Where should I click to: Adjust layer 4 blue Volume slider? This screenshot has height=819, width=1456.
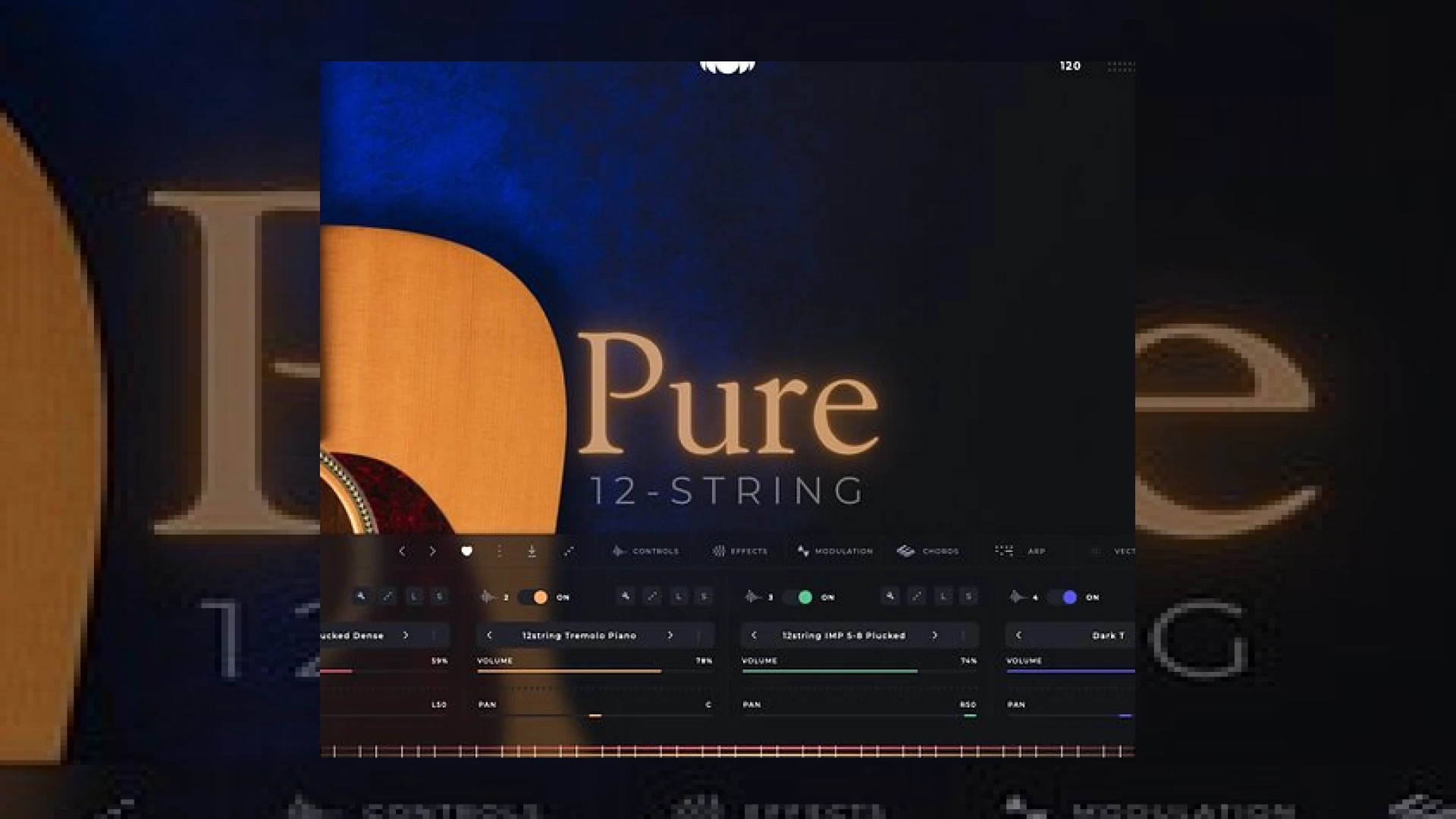click(1071, 671)
